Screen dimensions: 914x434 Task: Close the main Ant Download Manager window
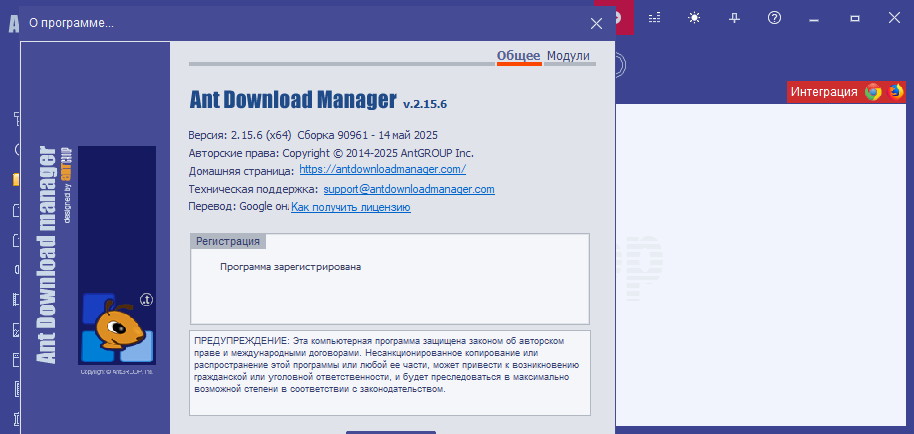[894, 18]
